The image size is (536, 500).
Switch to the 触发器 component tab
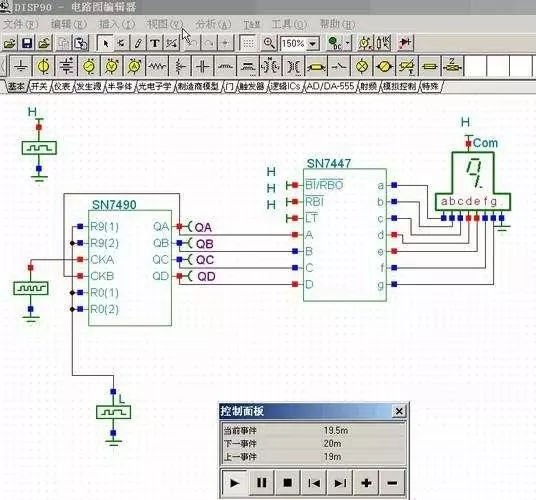pos(252,86)
